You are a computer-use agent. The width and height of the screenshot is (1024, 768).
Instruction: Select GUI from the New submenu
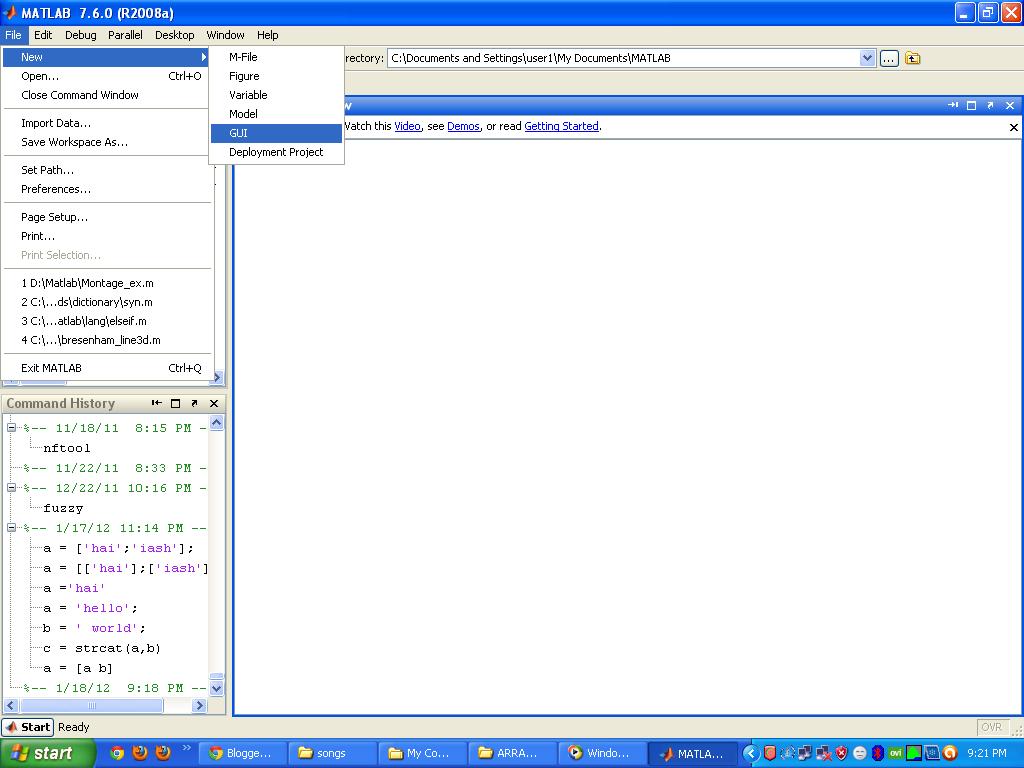pyautogui.click(x=276, y=133)
